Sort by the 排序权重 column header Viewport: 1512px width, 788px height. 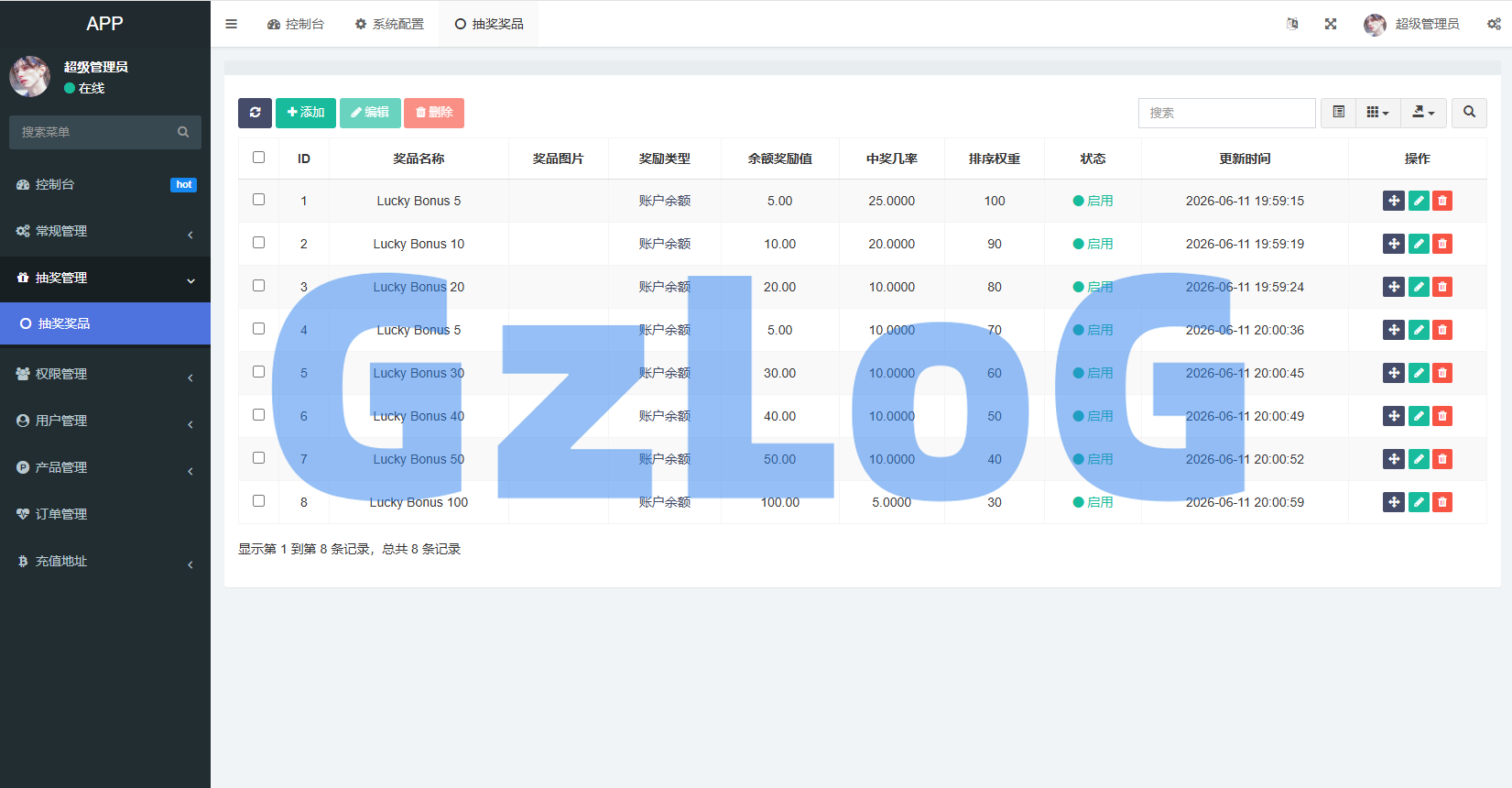(994, 159)
